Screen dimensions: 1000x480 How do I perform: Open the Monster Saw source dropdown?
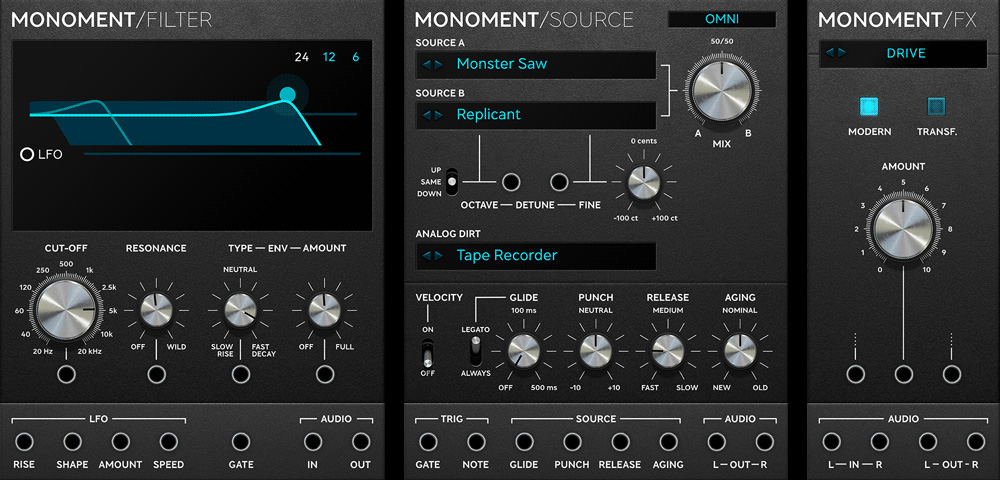[536, 64]
